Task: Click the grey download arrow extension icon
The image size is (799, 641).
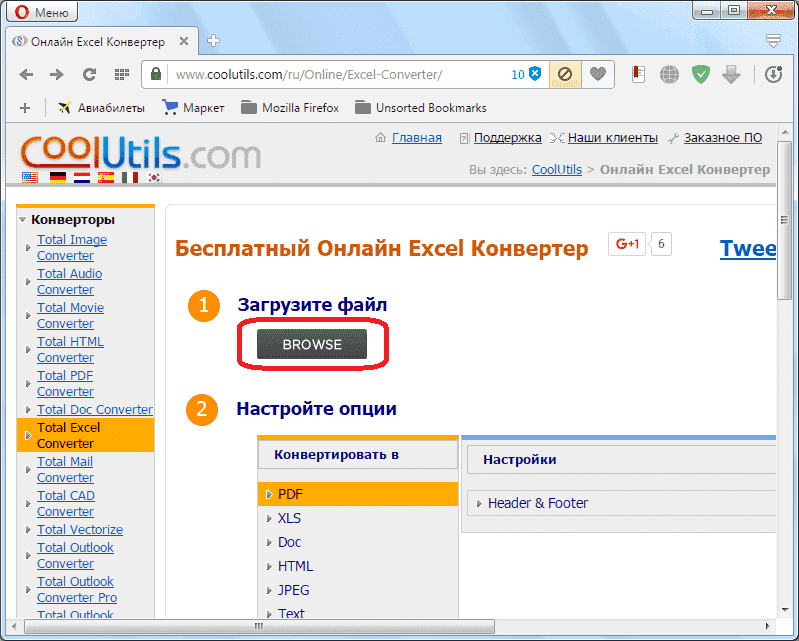Action: click(731, 75)
